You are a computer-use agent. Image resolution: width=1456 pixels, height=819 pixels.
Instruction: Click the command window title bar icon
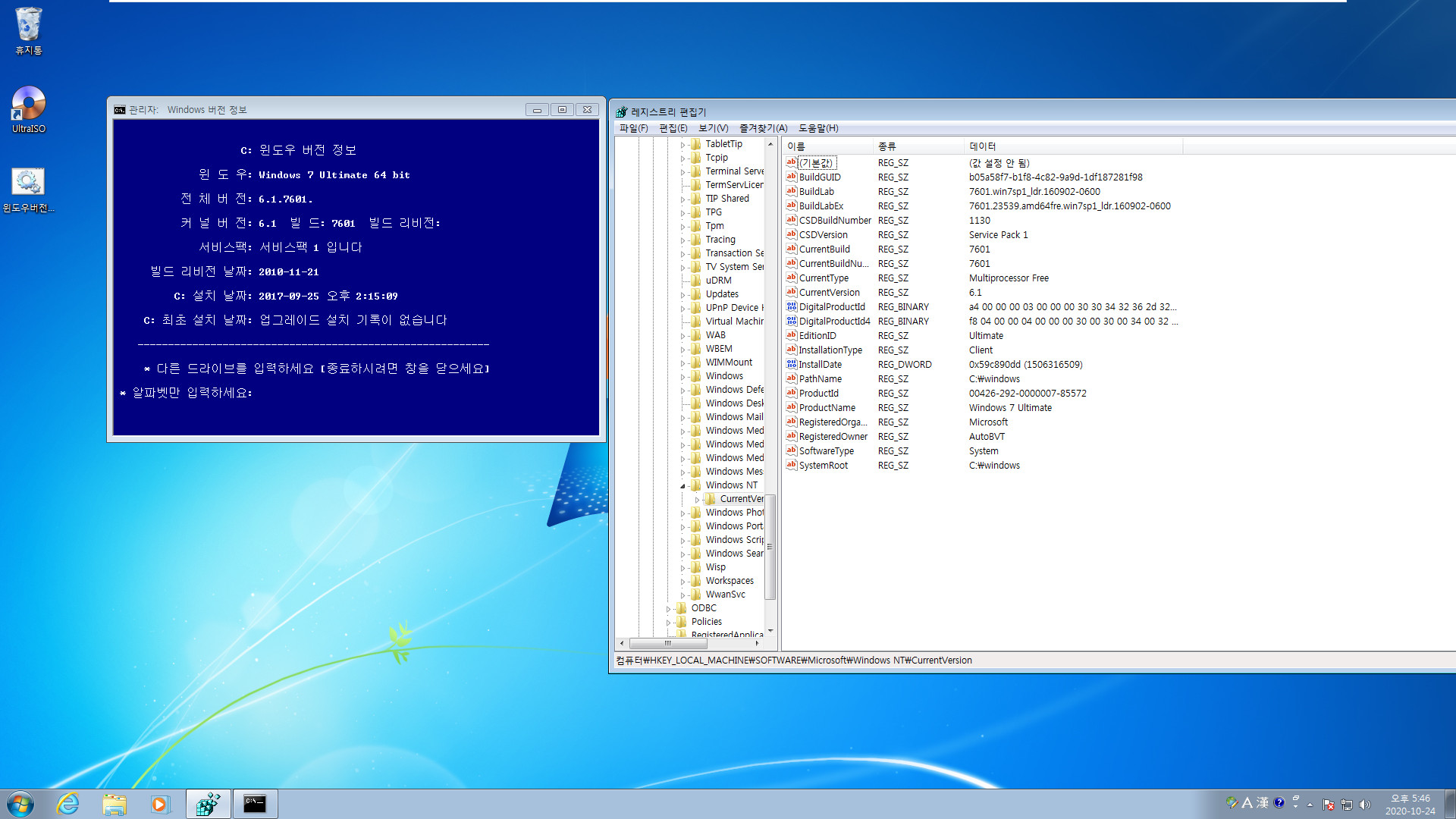click(120, 110)
